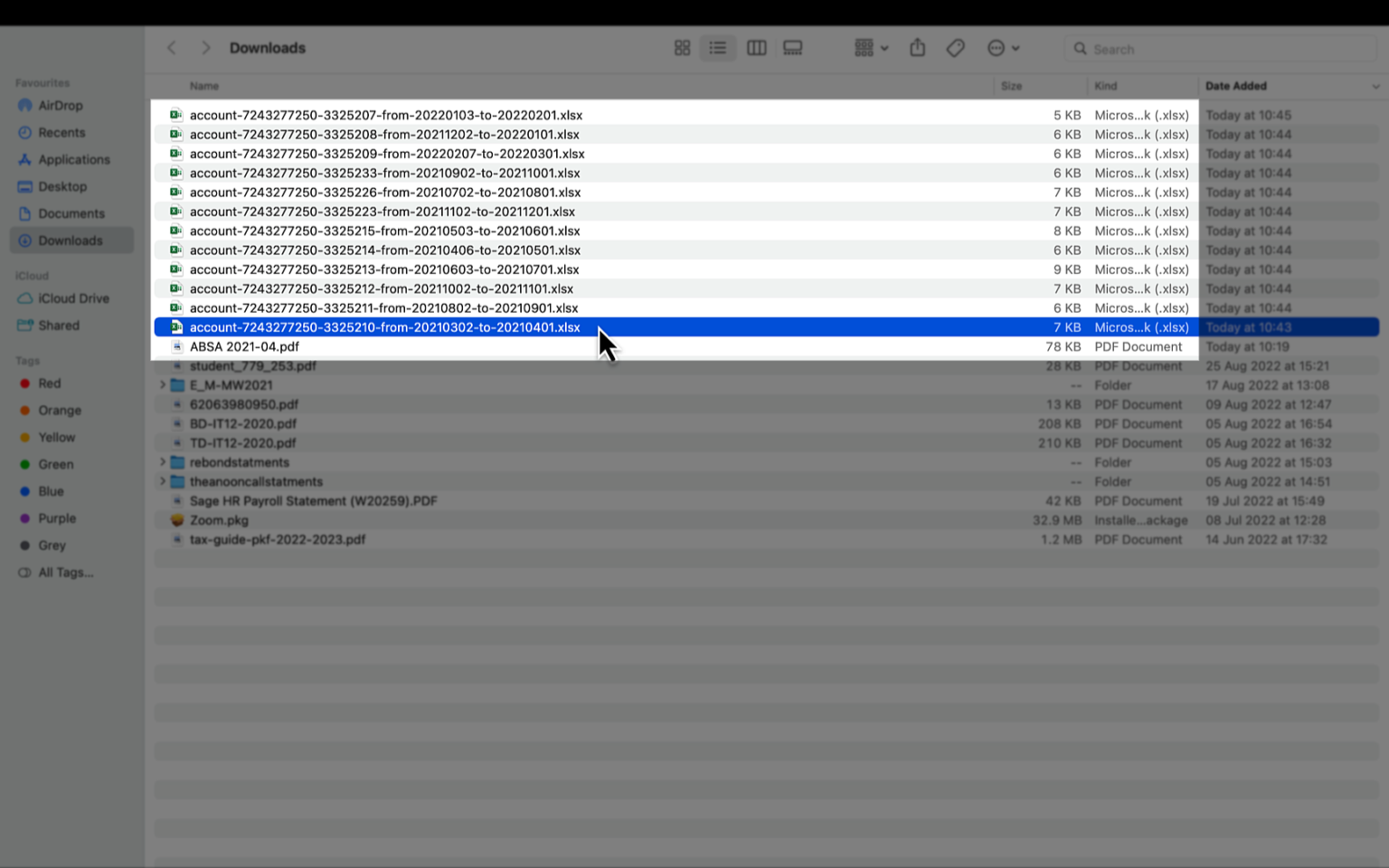Click the Back navigation arrow
This screenshot has height=868, width=1389.
click(x=171, y=47)
